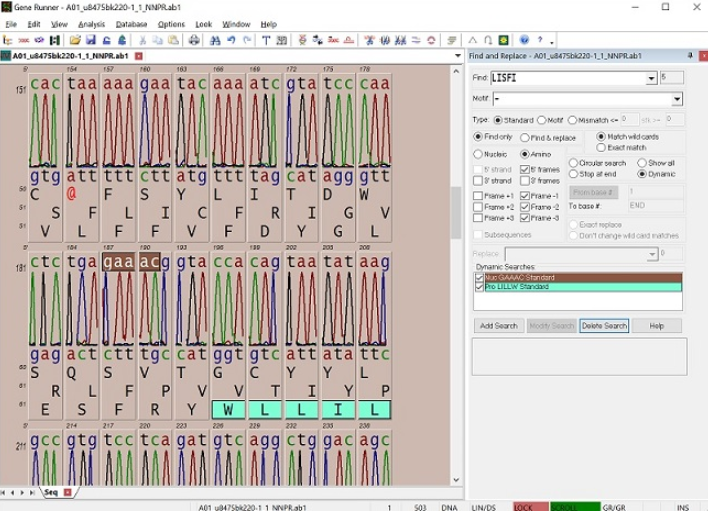Open the Motif dropdown list
This screenshot has height=513, width=708.
pos(677,99)
